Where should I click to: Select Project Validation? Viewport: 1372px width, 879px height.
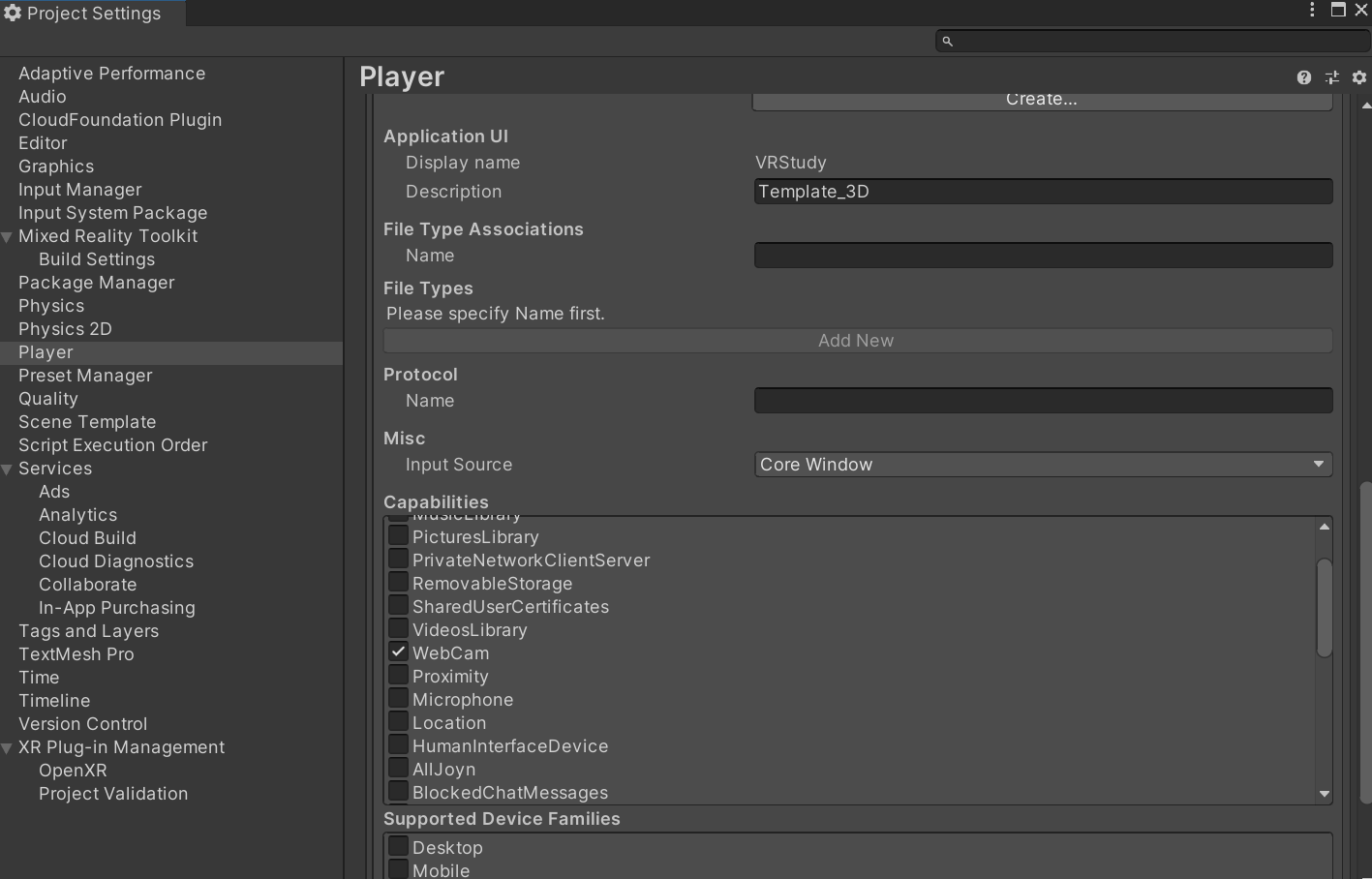113,794
